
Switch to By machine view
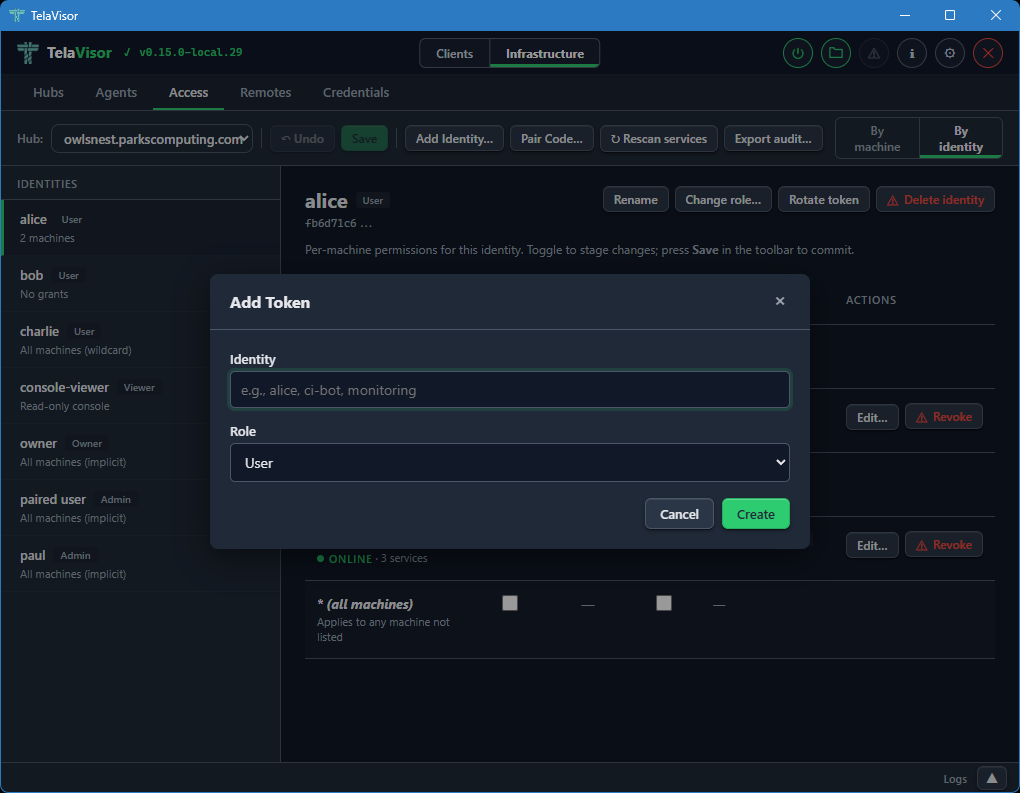click(877, 139)
